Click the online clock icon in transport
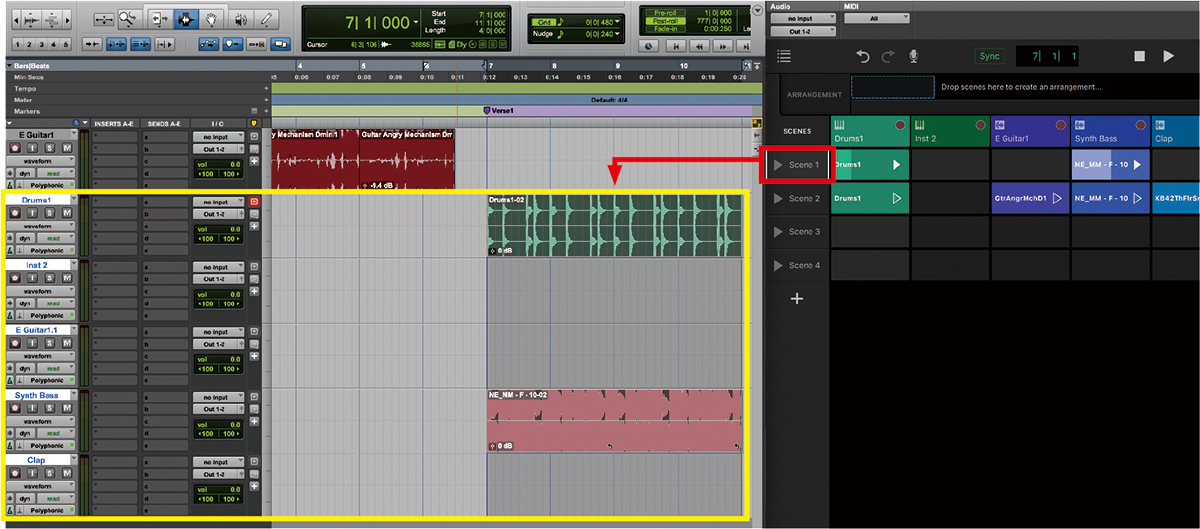Screen dimensions: 1200x529 (x=649, y=45)
